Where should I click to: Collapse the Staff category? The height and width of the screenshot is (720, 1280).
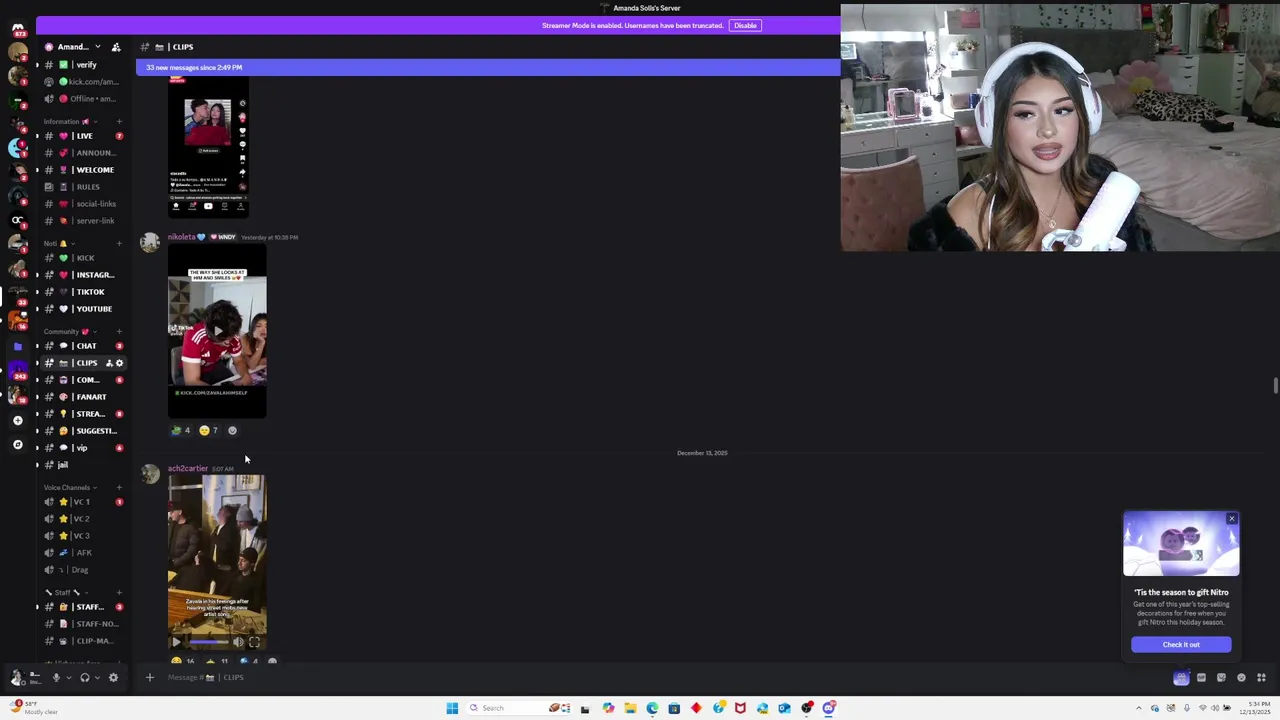tap(66, 592)
